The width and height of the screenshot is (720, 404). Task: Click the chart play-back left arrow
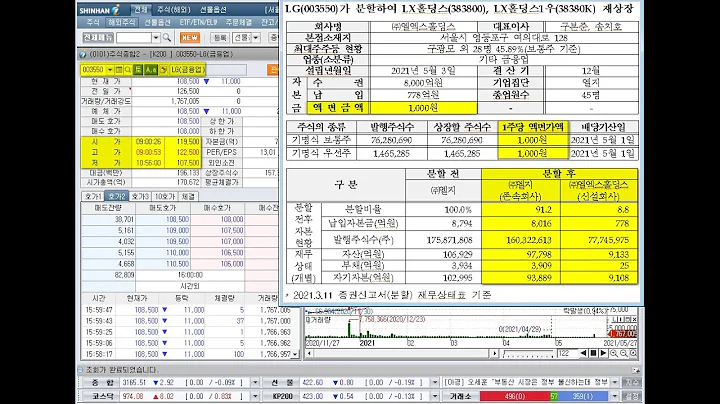pyautogui.click(x=583, y=354)
